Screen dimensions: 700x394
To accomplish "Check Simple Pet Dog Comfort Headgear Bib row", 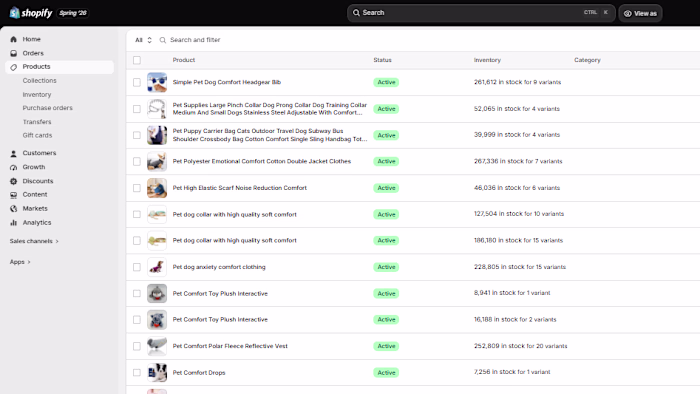I will pos(137,83).
